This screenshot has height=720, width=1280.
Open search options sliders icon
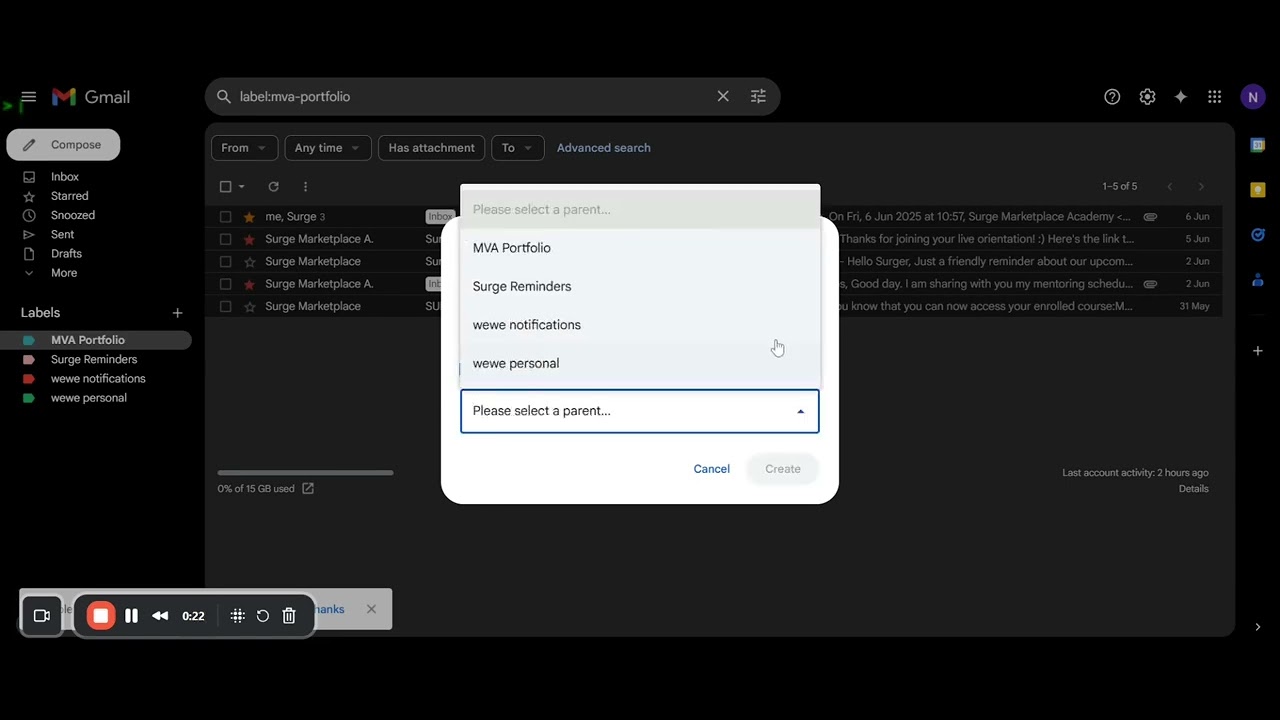tap(758, 97)
